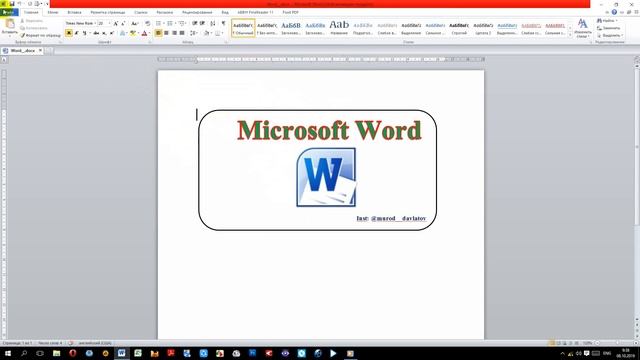This screenshot has height=360, width=640.
Task: Switch to the Вставка (Insert) ribbon tab
Action: [x=74, y=12]
